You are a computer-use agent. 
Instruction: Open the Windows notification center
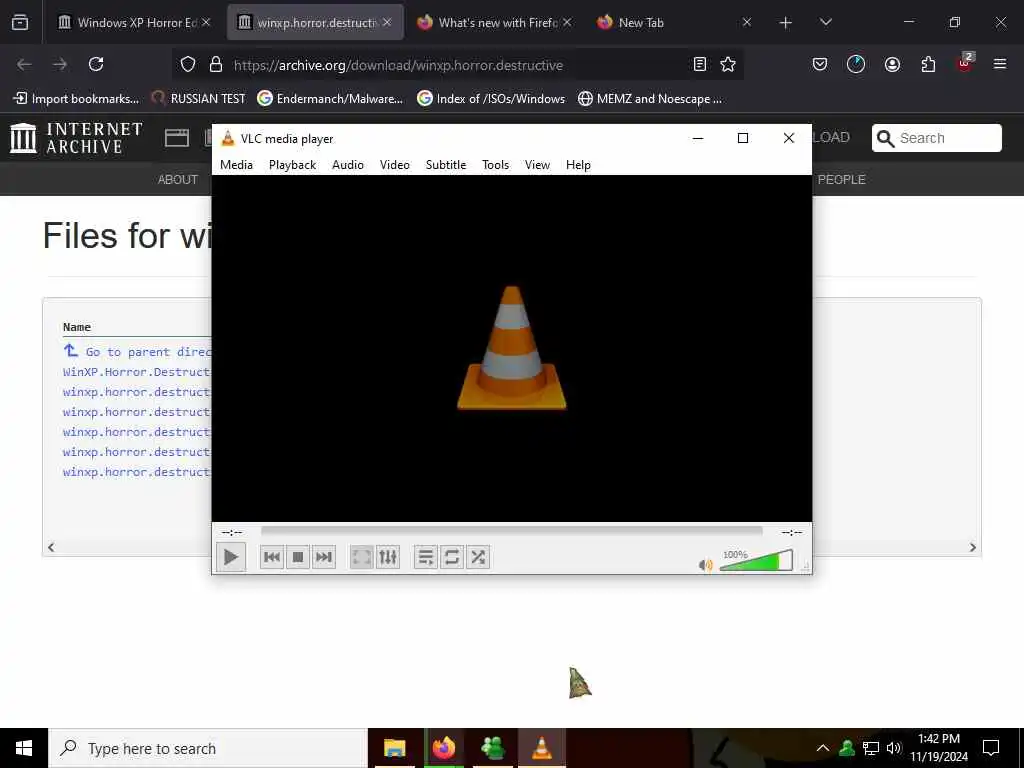991,748
